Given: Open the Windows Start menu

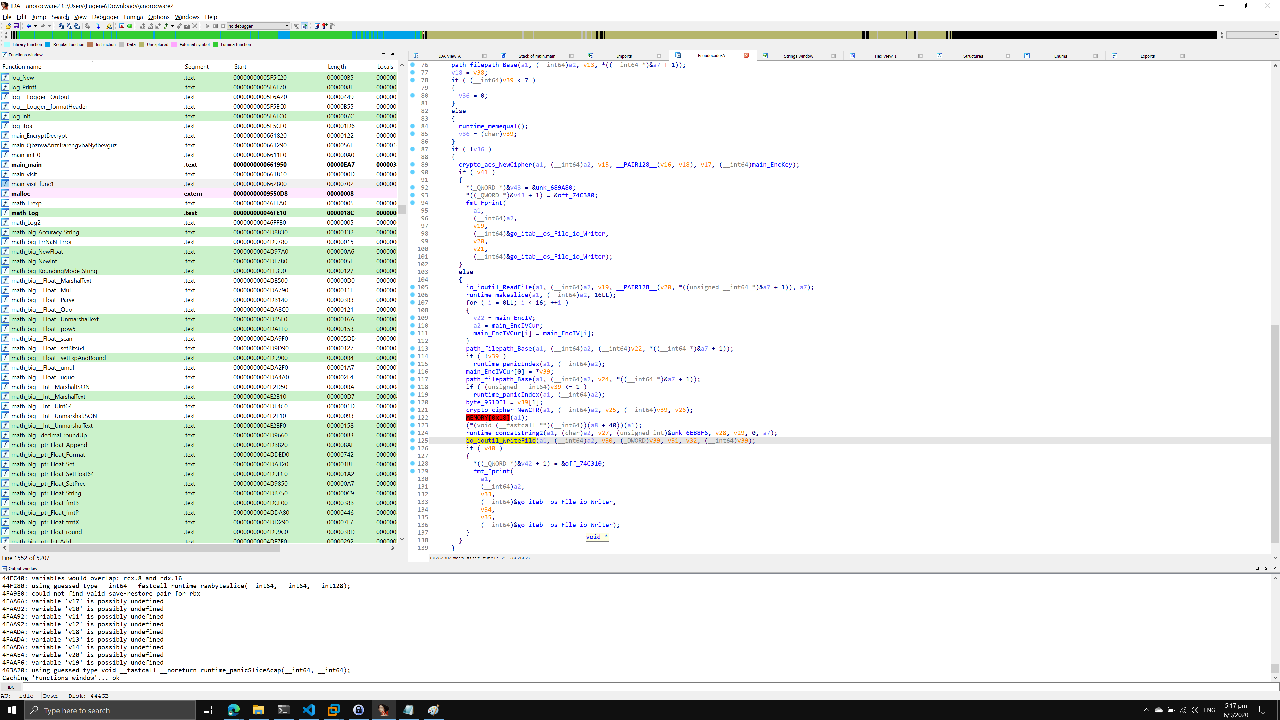Looking at the screenshot, I should tap(10, 710).
